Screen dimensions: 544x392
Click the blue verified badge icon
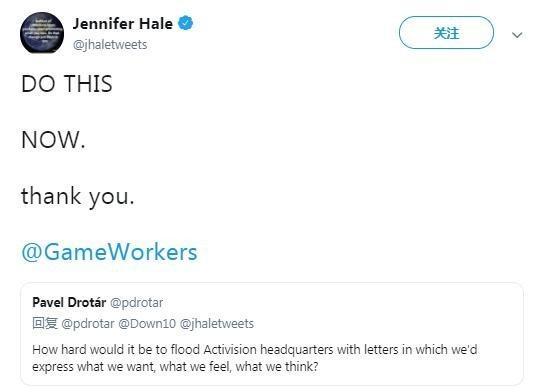(186, 24)
